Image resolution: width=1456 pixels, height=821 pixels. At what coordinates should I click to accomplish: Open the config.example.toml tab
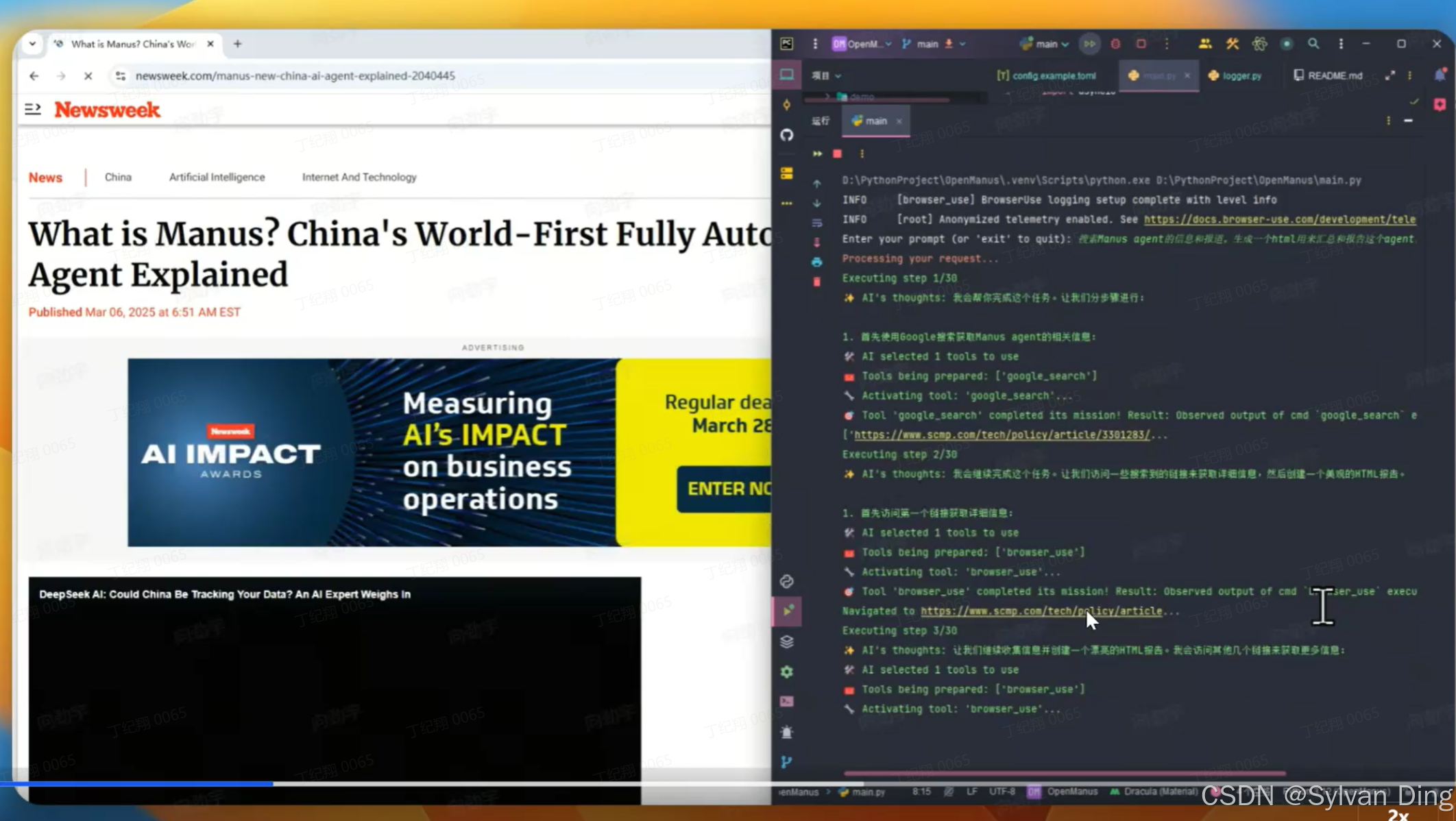(x=1053, y=75)
